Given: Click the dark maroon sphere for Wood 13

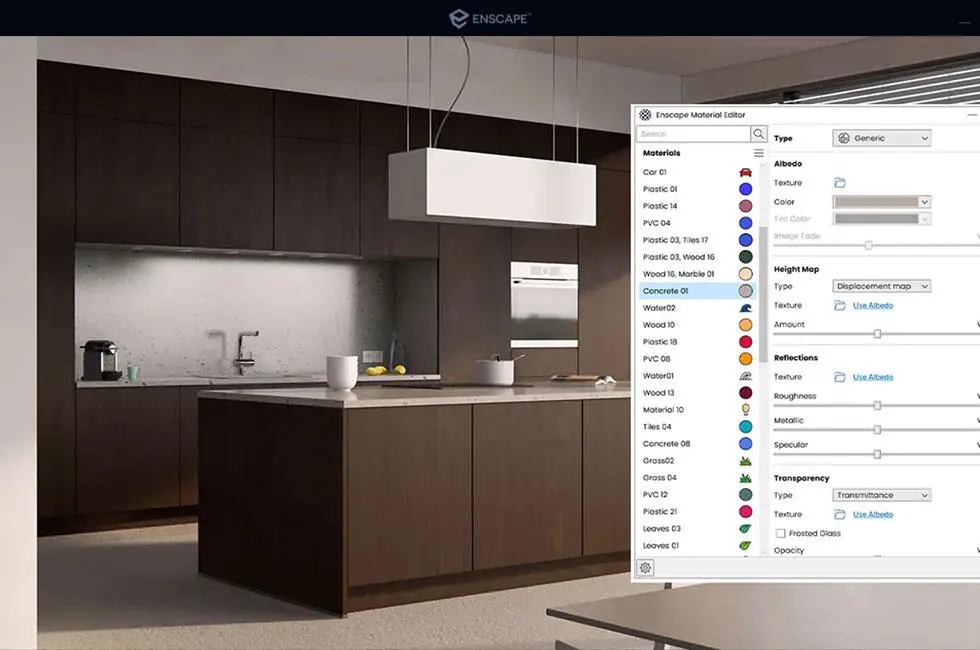Looking at the screenshot, I should [x=745, y=392].
